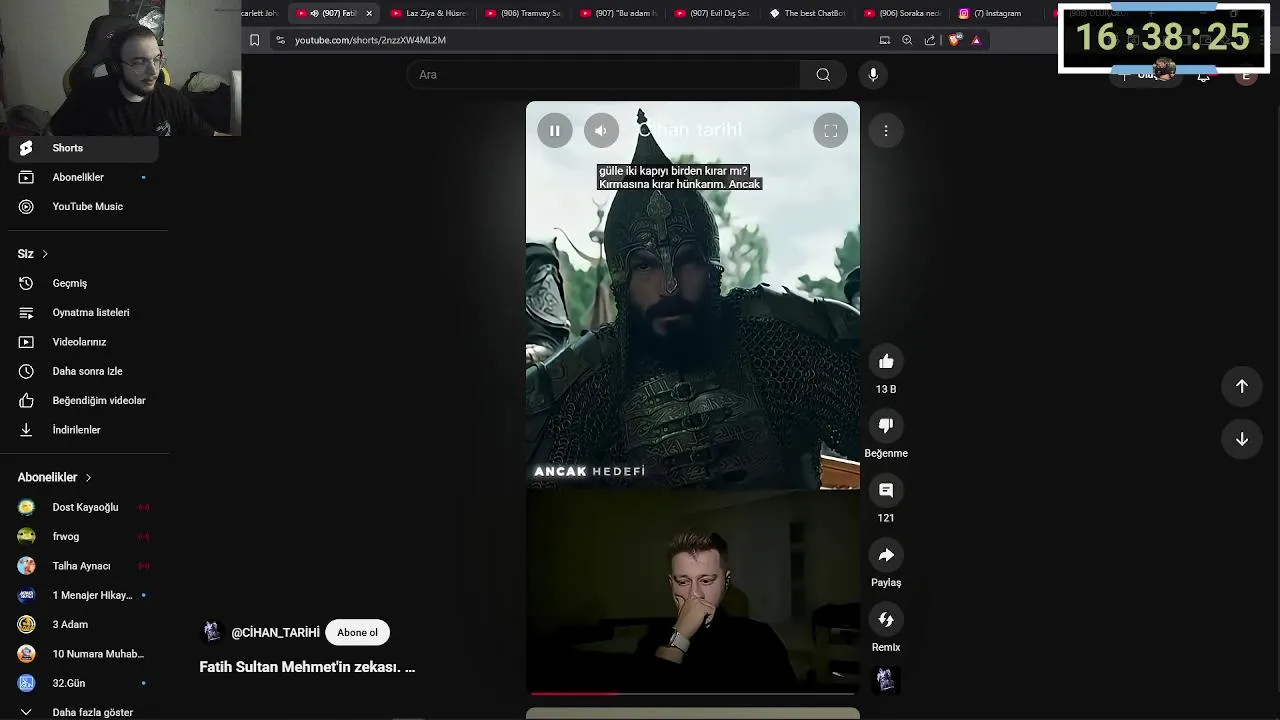This screenshot has width=1280, height=720.
Task: Open Beğendiğim videolar list
Action: coord(84,400)
